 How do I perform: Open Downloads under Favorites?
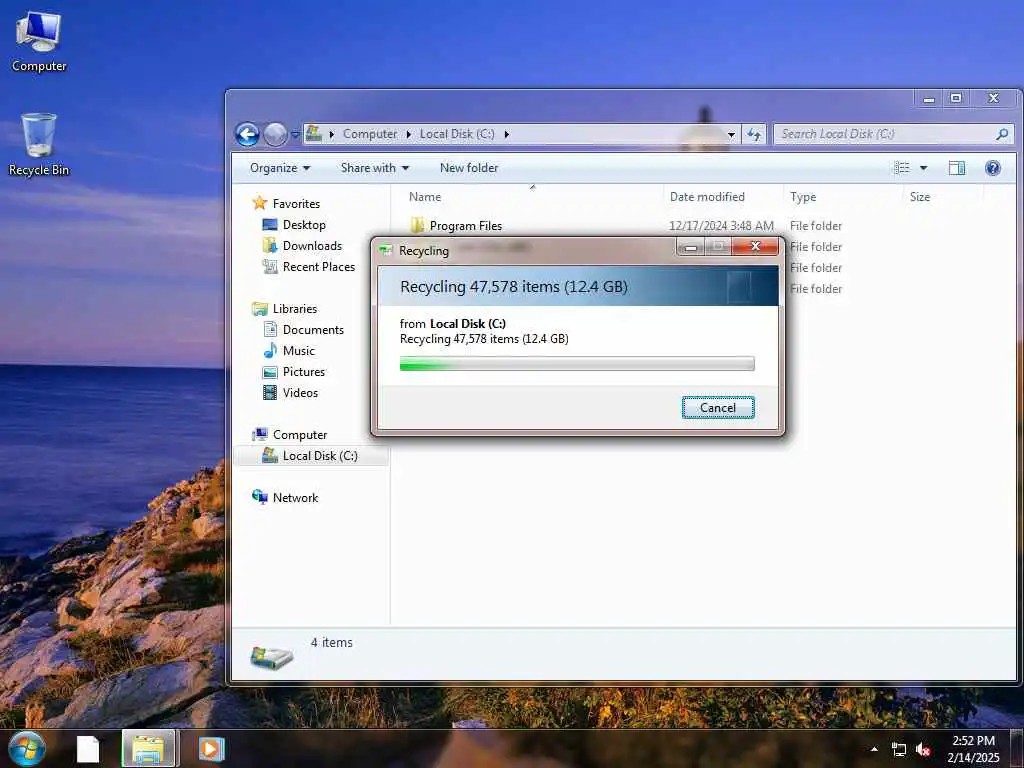coord(312,246)
